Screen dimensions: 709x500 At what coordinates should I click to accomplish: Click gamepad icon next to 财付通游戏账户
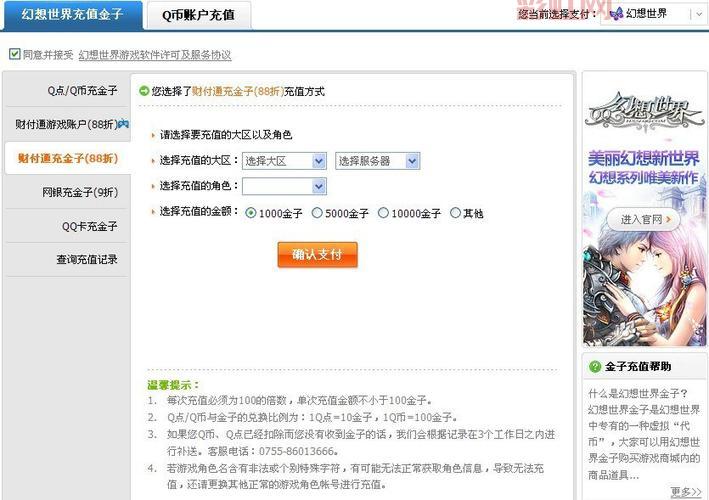(123, 123)
